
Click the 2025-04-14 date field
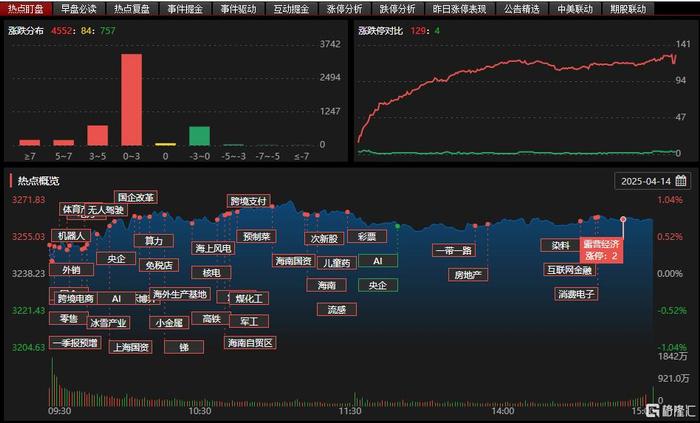pyautogui.click(x=652, y=181)
